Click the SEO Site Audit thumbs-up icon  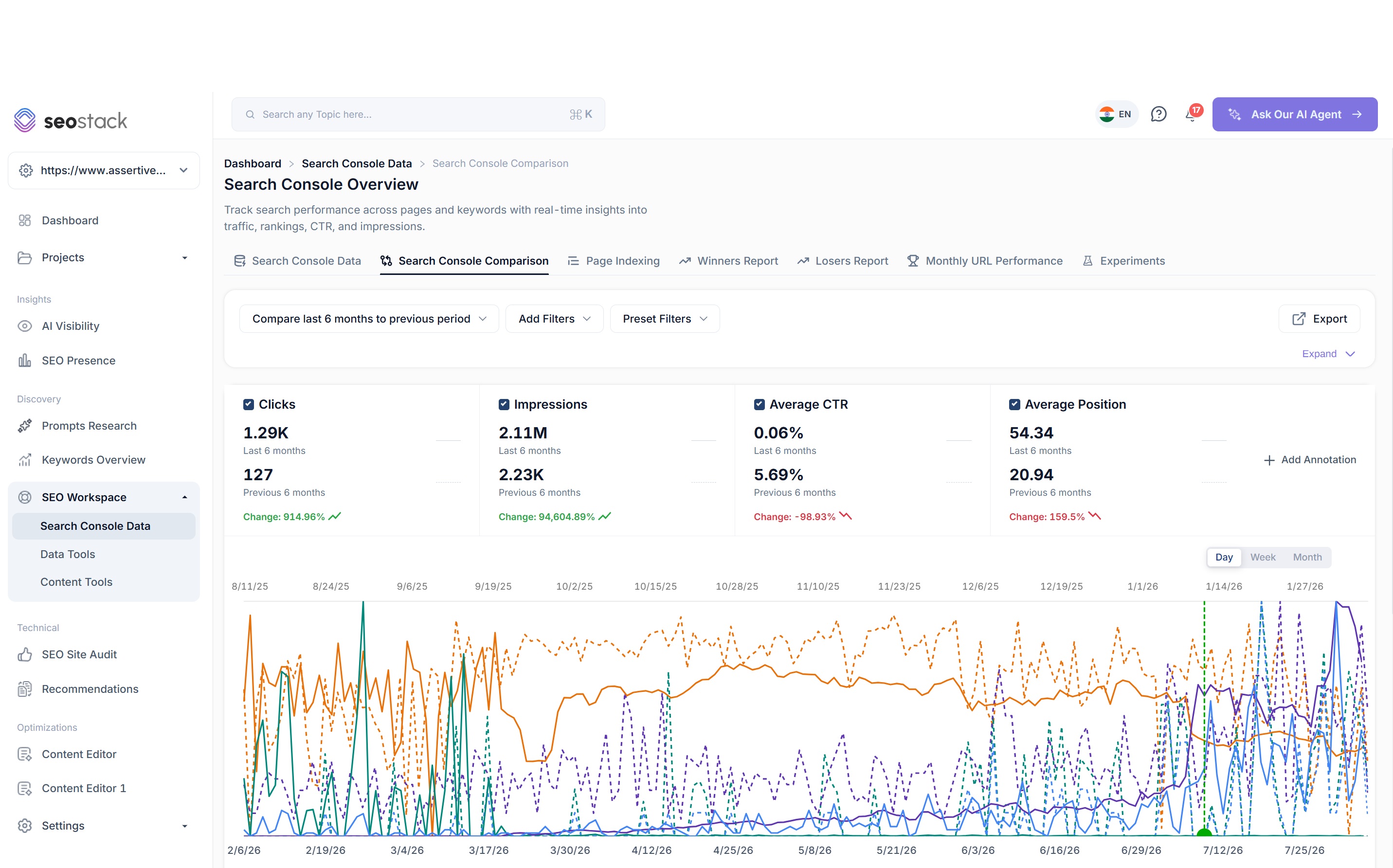tap(25, 654)
